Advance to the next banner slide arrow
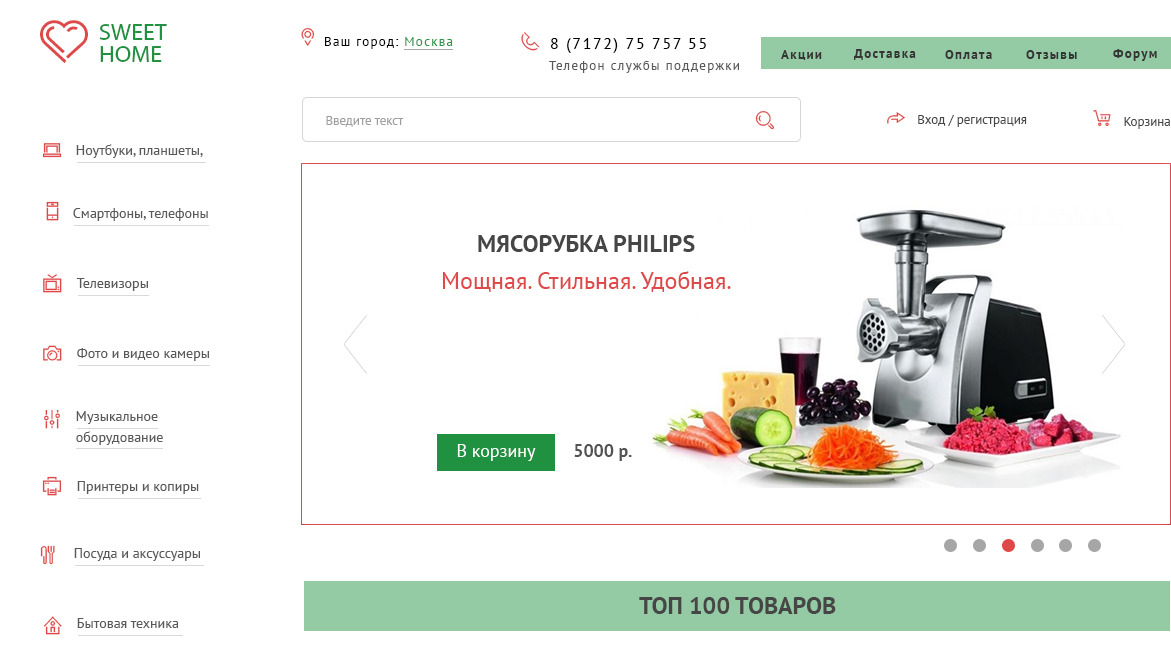 click(x=1113, y=344)
